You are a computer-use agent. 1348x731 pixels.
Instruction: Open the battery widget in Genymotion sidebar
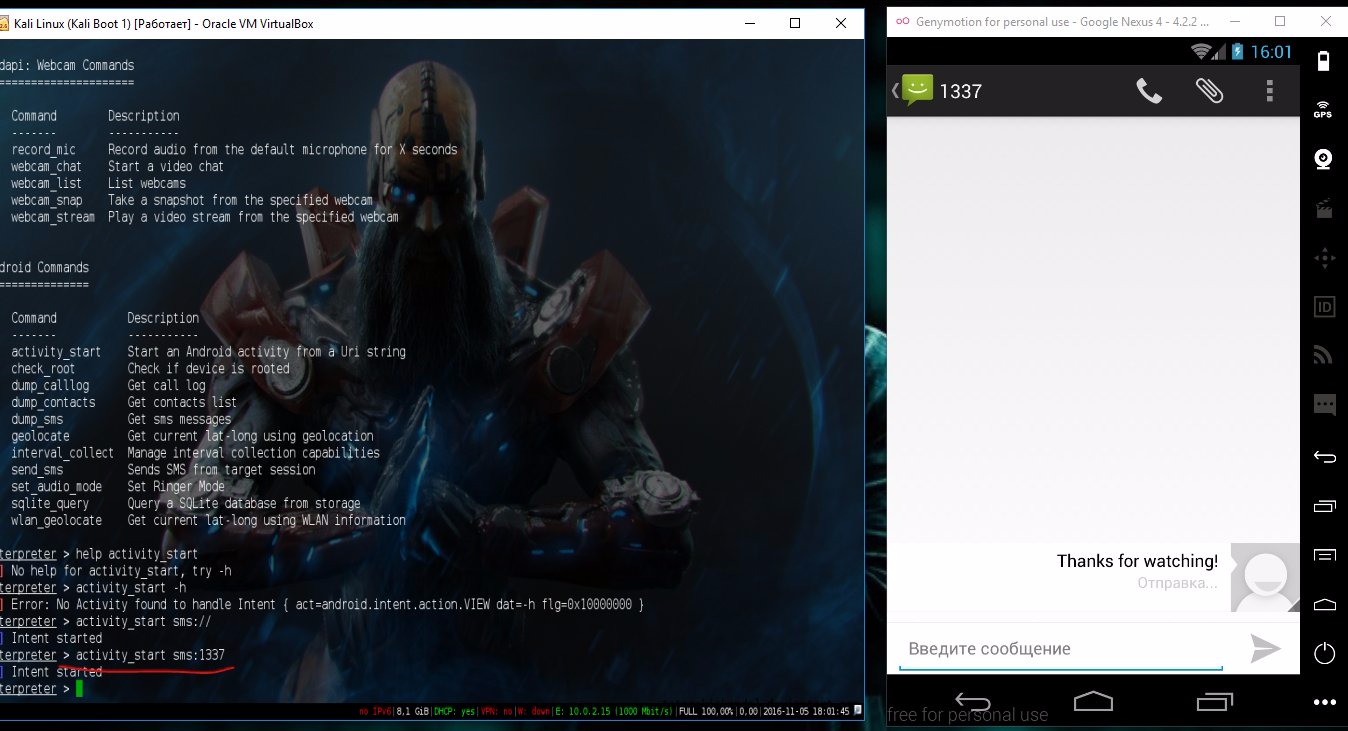point(1323,61)
